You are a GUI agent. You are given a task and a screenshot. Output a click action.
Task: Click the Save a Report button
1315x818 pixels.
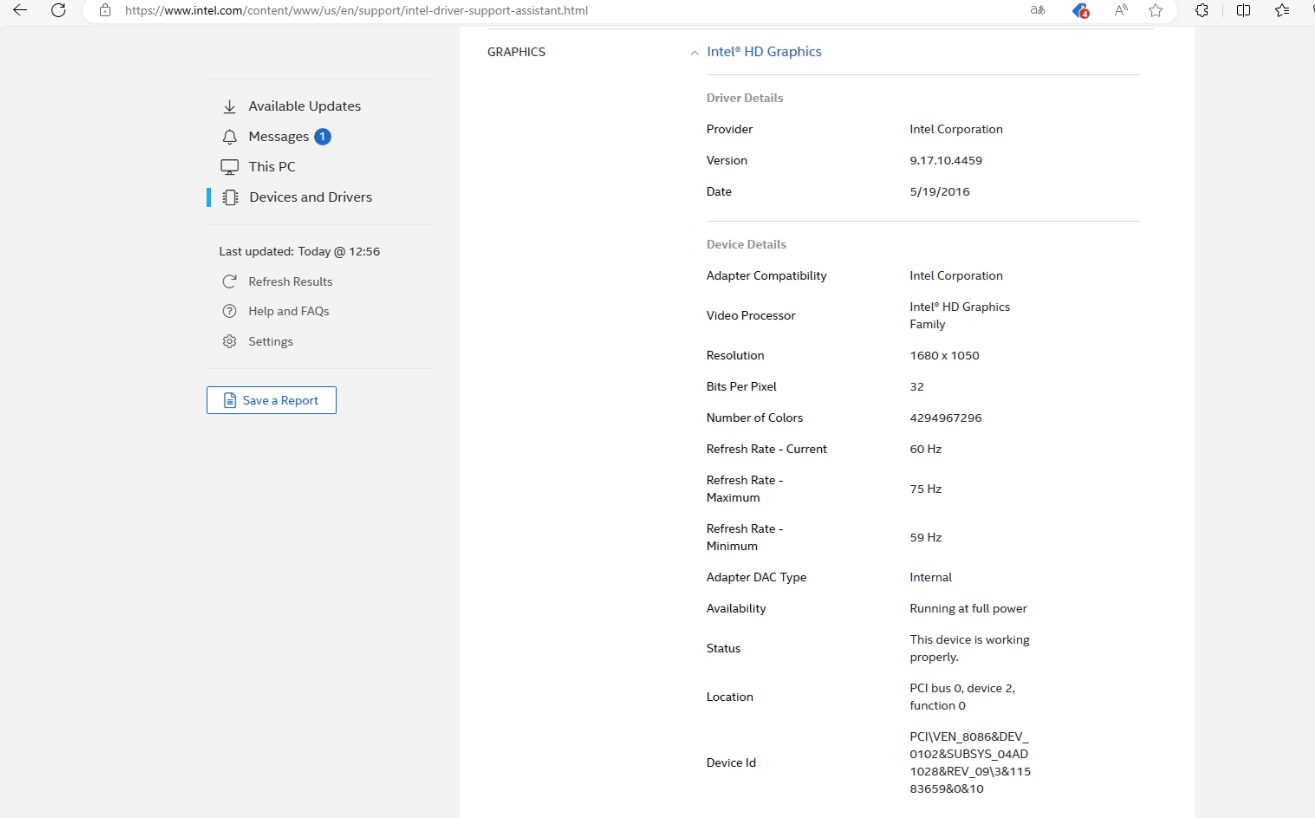[271, 400]
